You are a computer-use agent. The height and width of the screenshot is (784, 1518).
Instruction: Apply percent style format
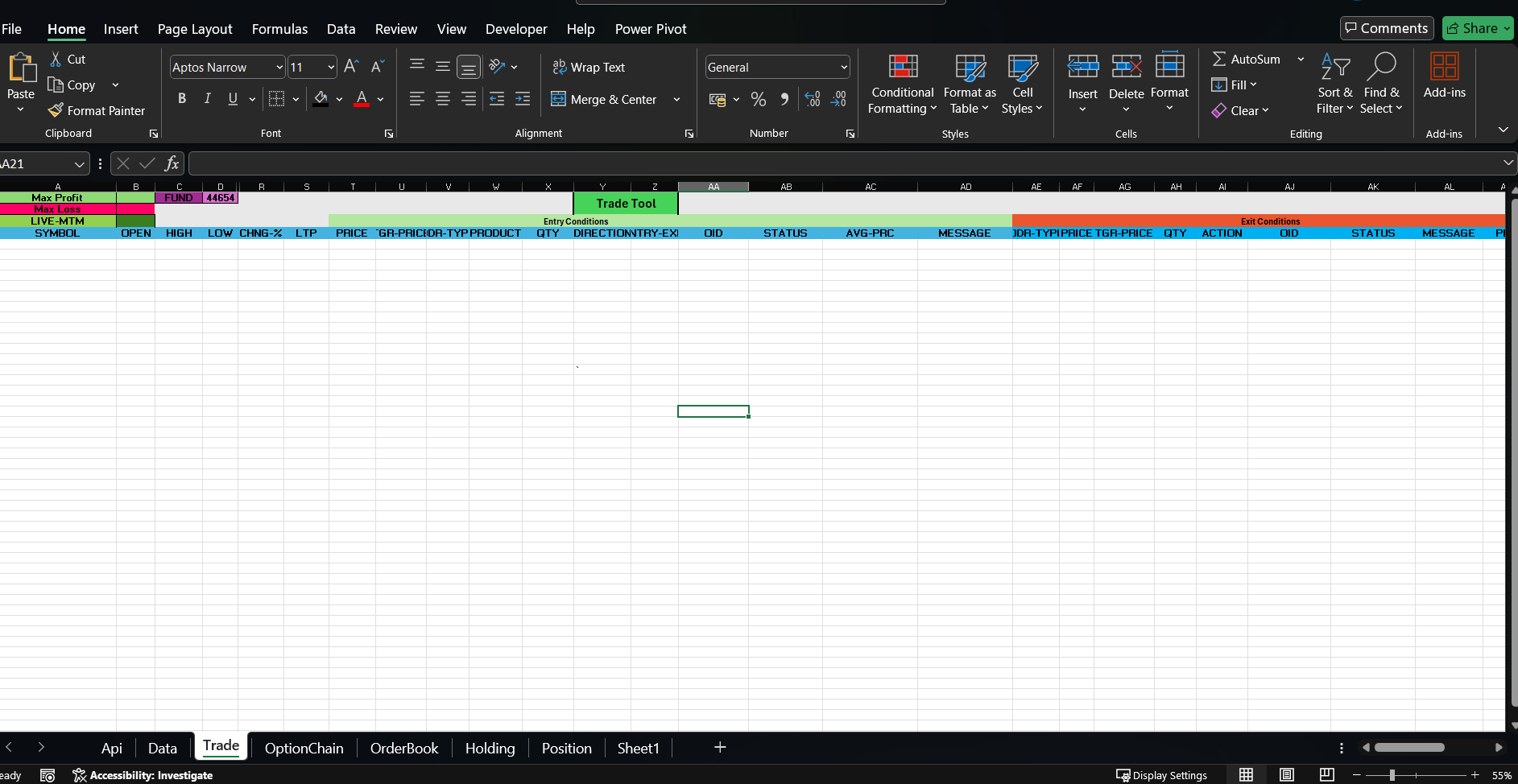[759, 99]
